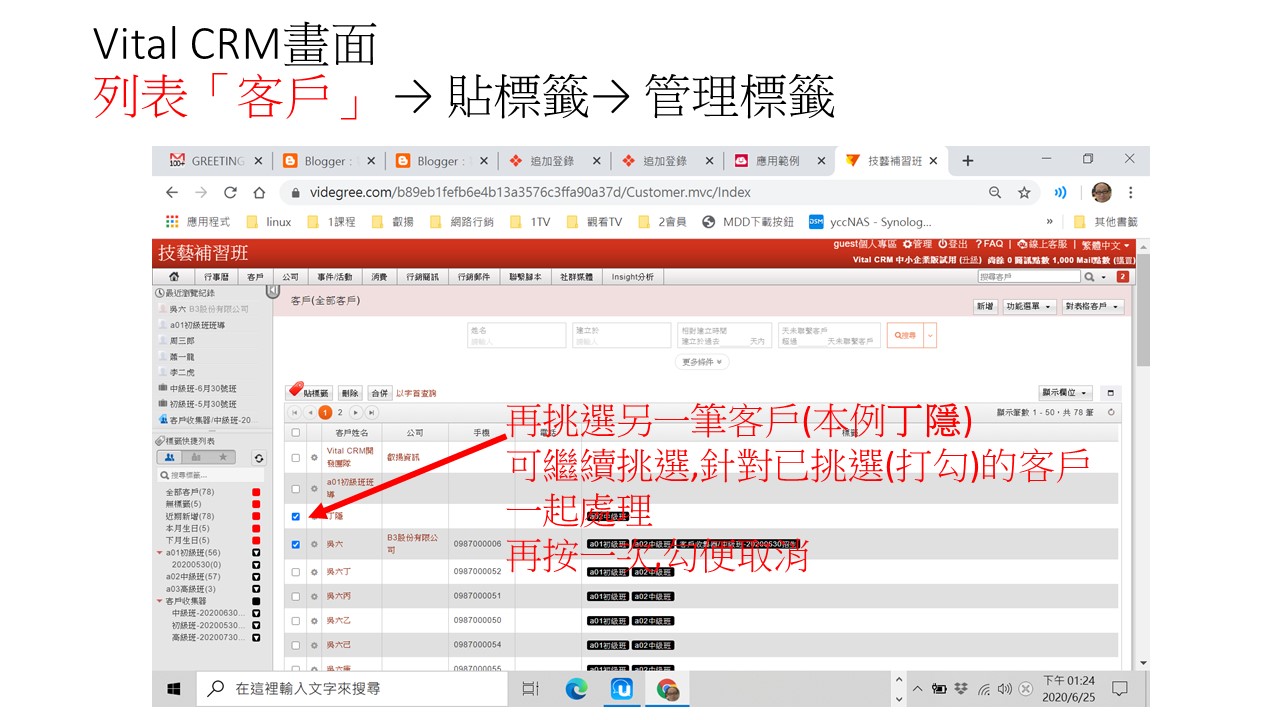Image resolution: width=1280 pixels, height=720 pixels.
Task: Select the star tag filter icon
Action: (x=222, y=458)
